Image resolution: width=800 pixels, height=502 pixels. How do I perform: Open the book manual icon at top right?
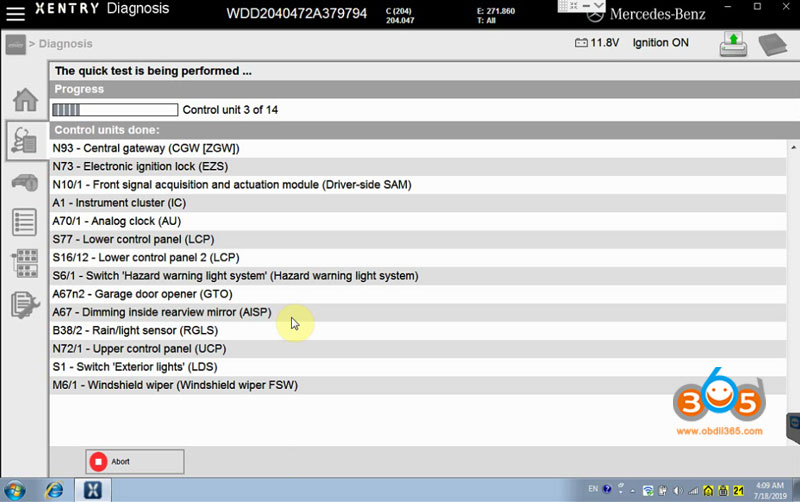[x=773, y=44]
